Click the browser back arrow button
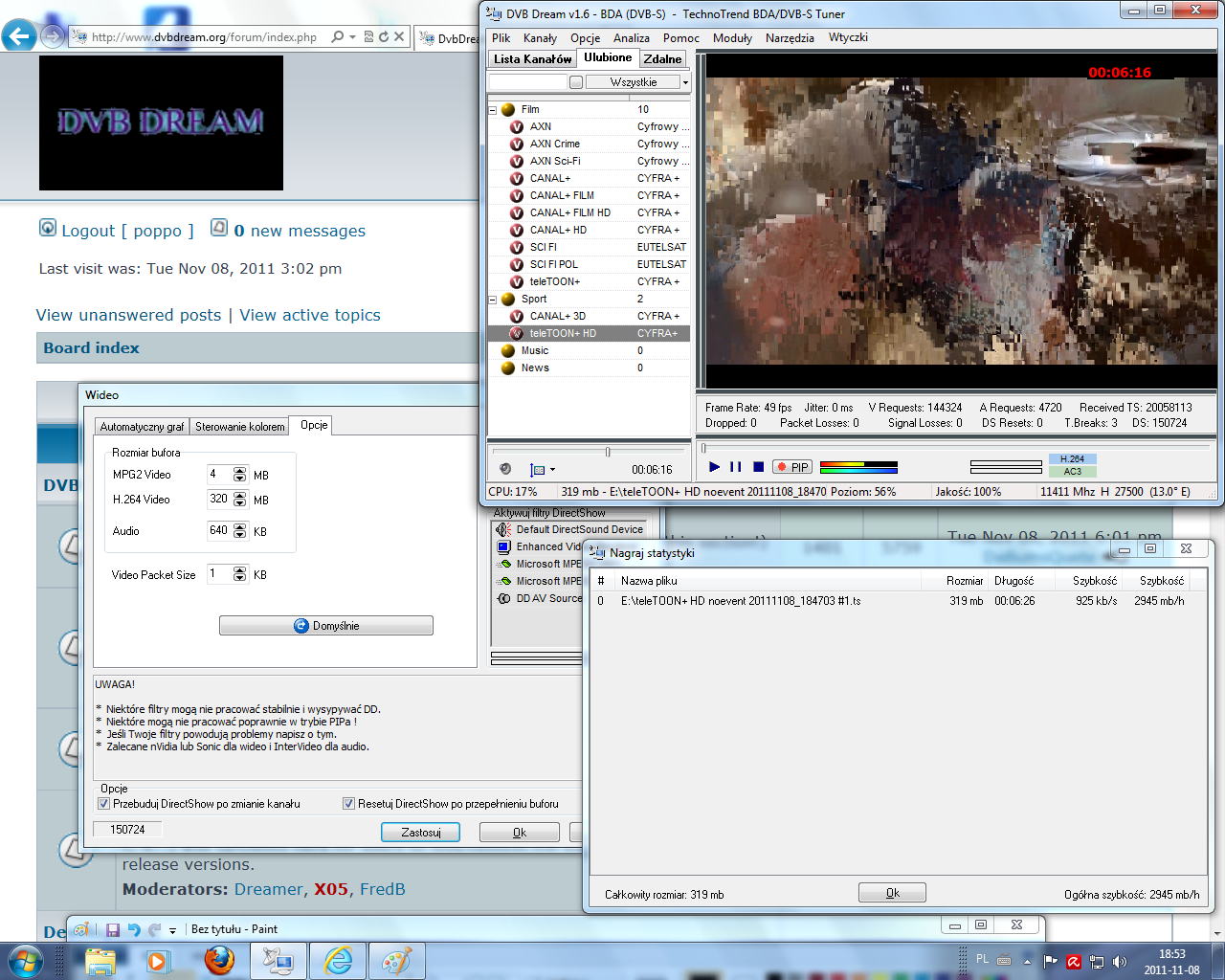The height and width of the screenshot is (980, 1225). (x=19, y=36)
